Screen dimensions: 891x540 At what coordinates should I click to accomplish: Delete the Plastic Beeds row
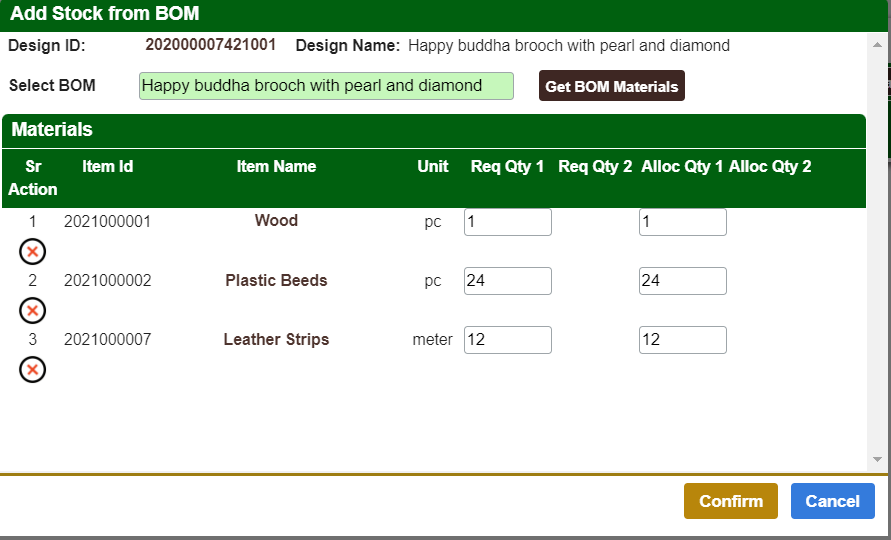[x=33, y=311]
